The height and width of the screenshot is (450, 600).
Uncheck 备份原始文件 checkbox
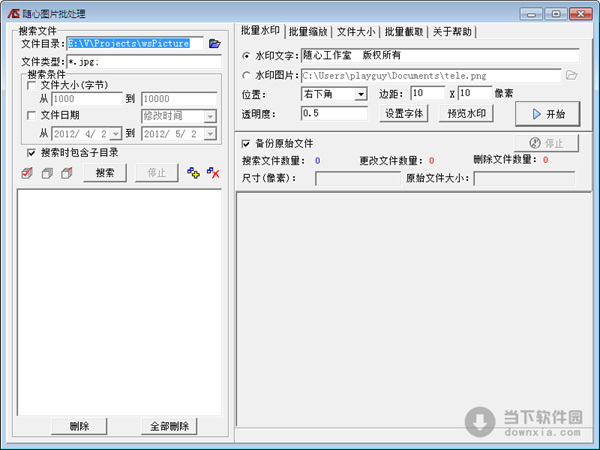[x=247, y=144]
